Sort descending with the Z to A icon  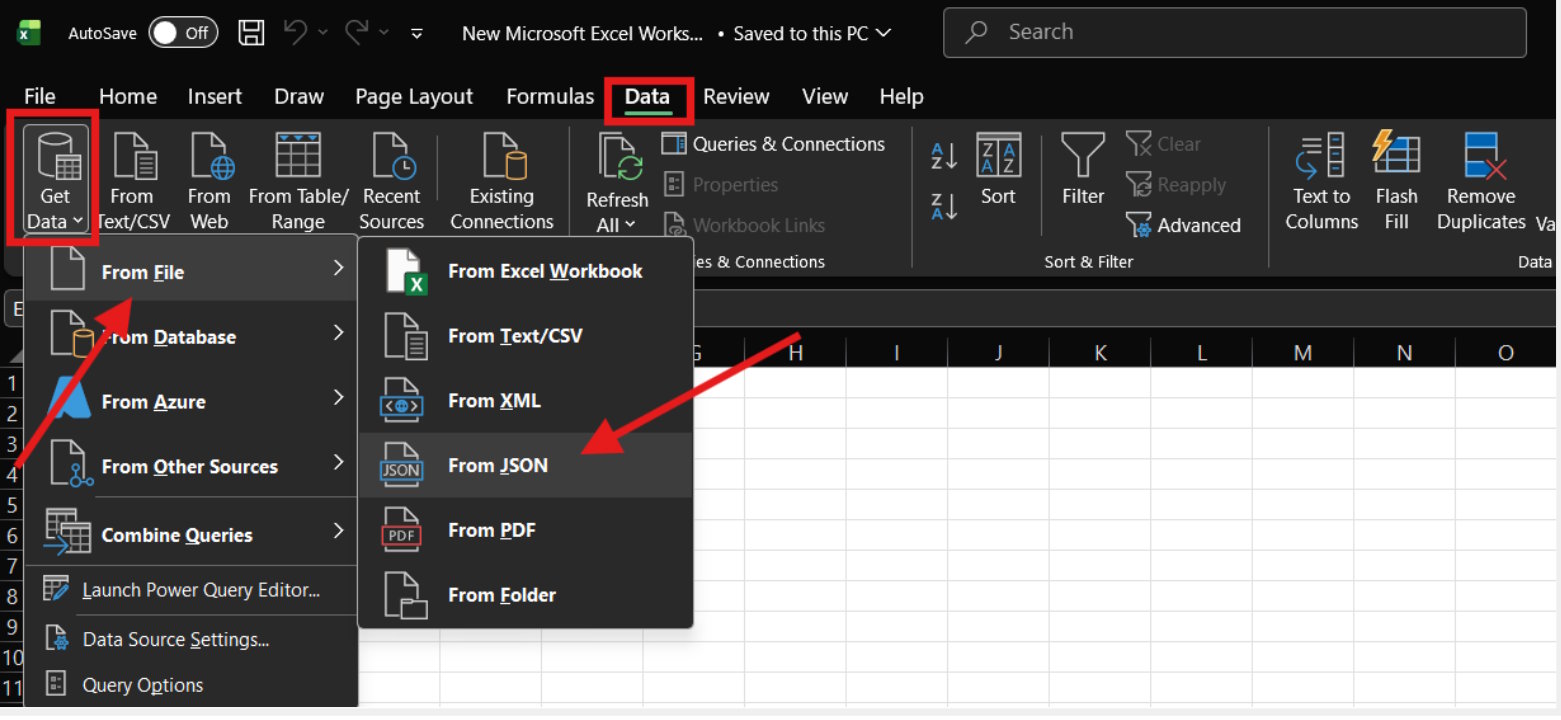click(x=944, y=205)
